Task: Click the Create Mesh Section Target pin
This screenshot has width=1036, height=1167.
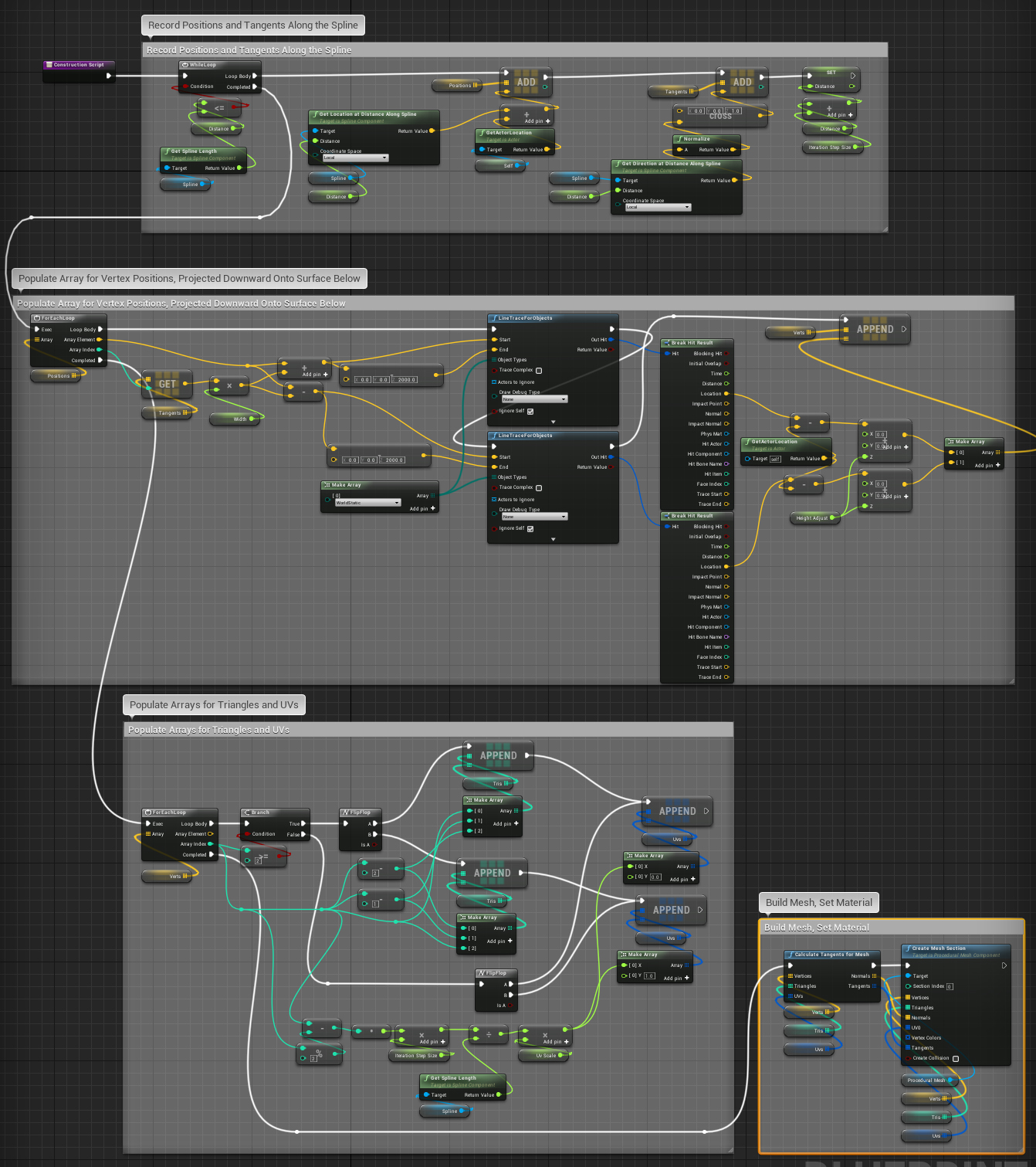Action: (908, 975)
